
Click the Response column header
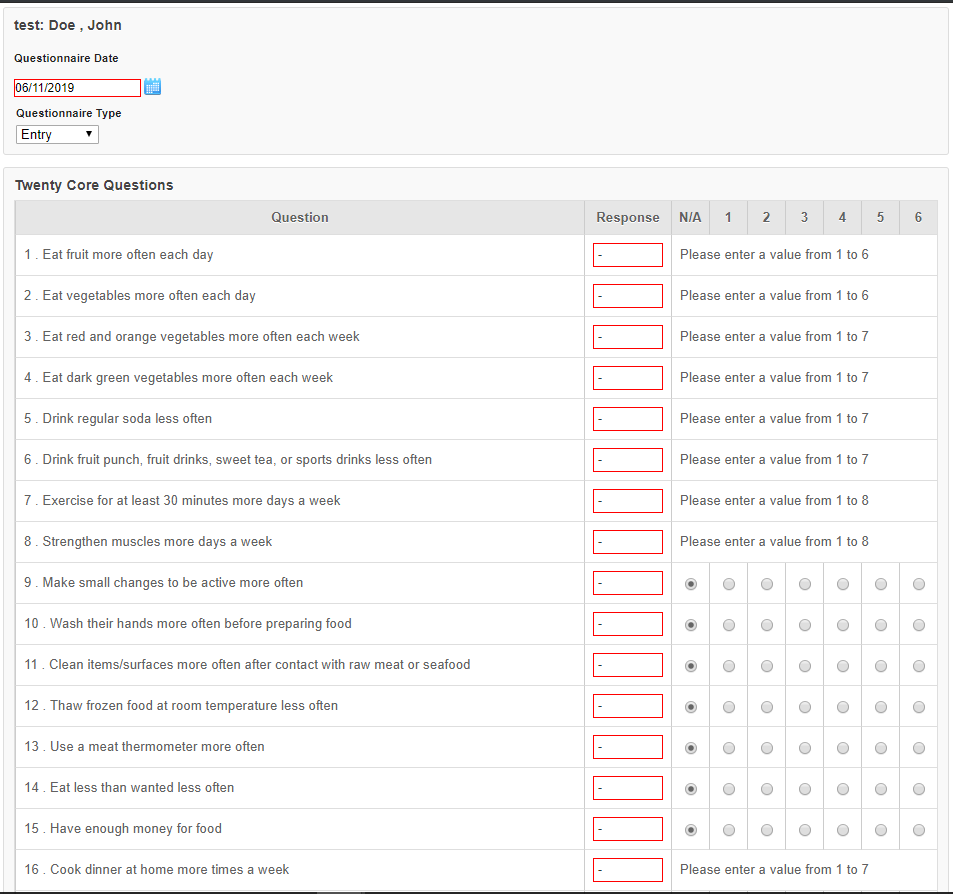click(628, 218)
